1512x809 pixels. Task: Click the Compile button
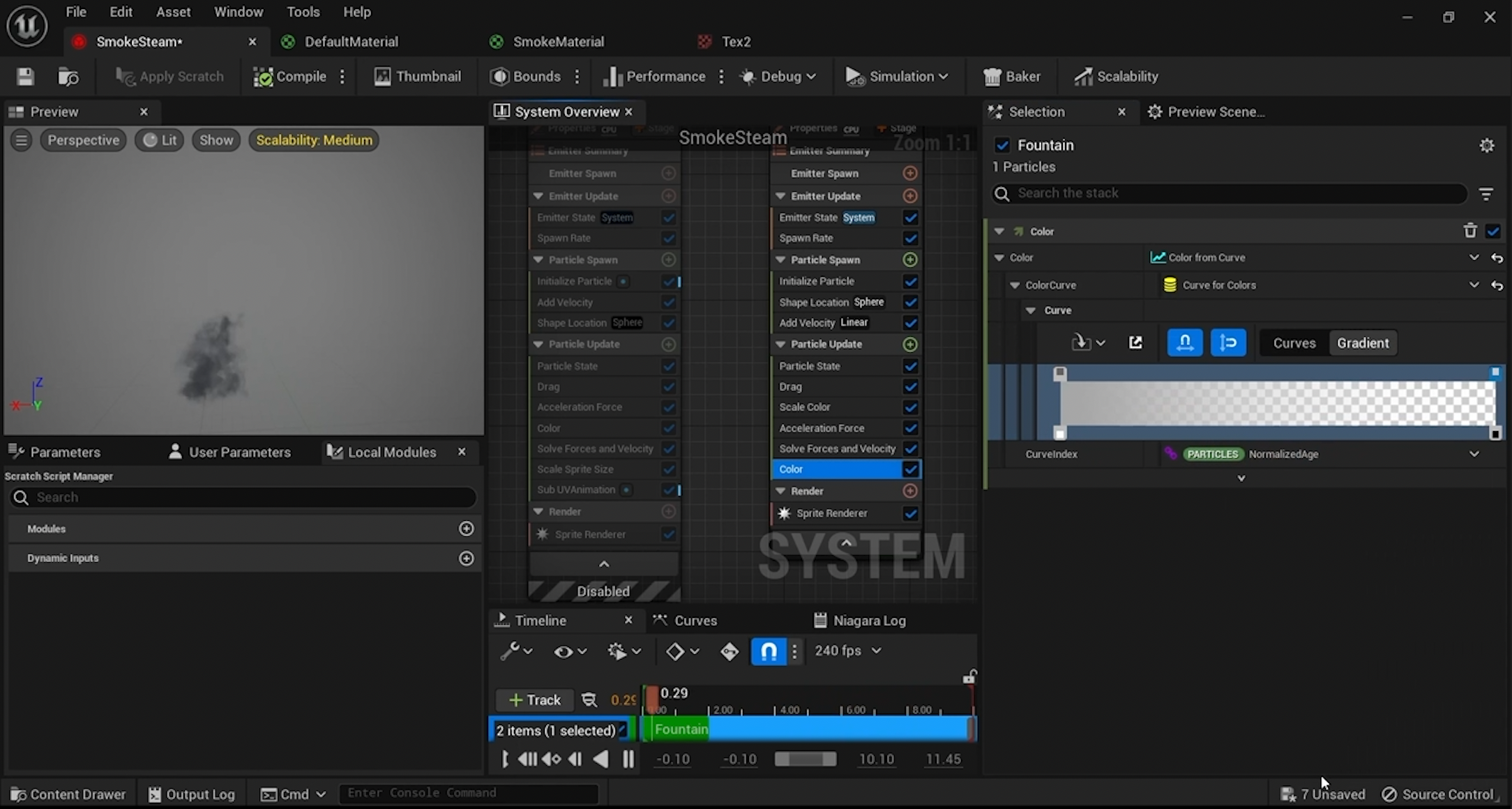(289, 76)
